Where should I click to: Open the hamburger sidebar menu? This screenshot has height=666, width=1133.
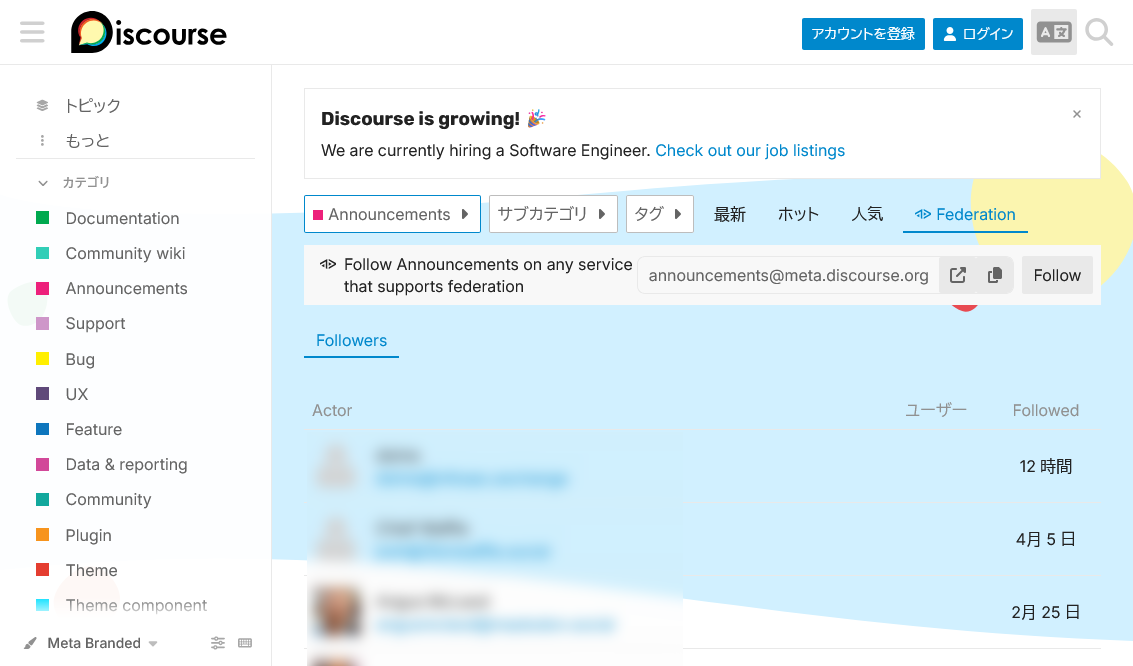pos(32,33)
